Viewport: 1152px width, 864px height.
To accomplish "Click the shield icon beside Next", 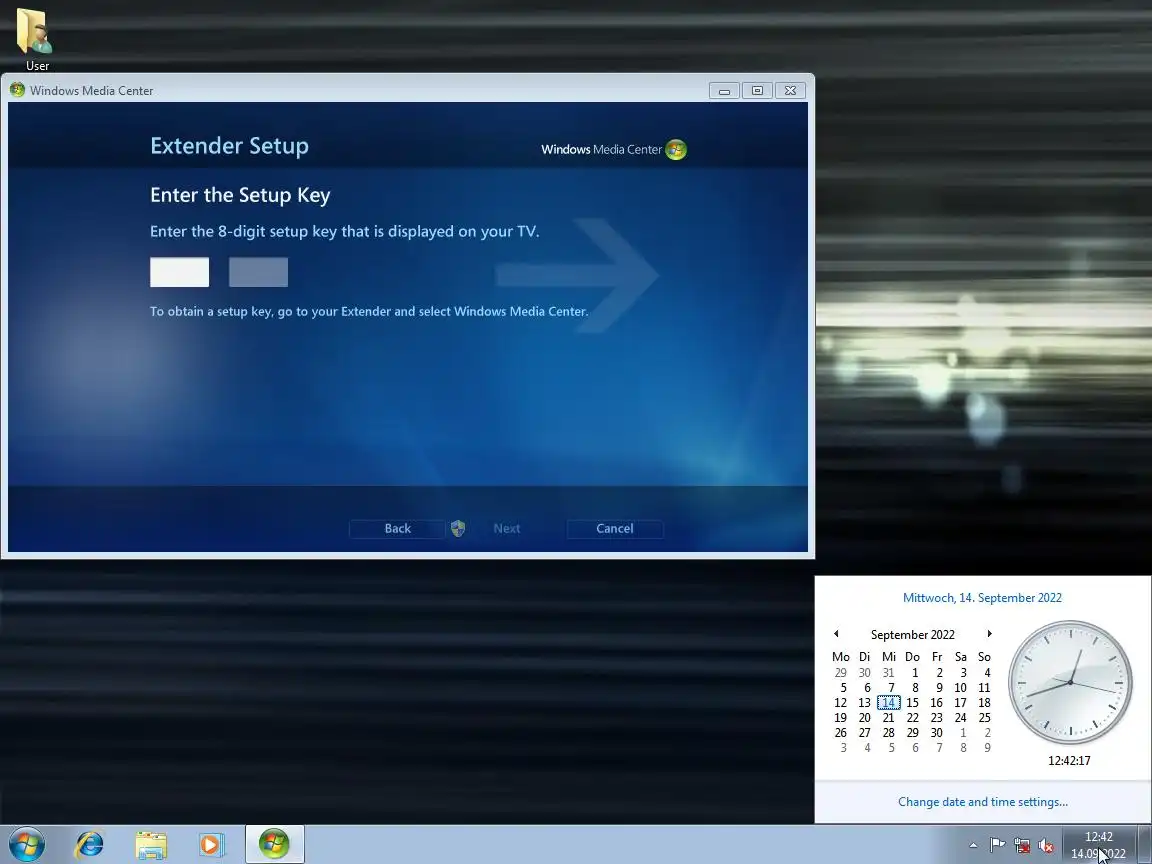I will tap(458, 528).
